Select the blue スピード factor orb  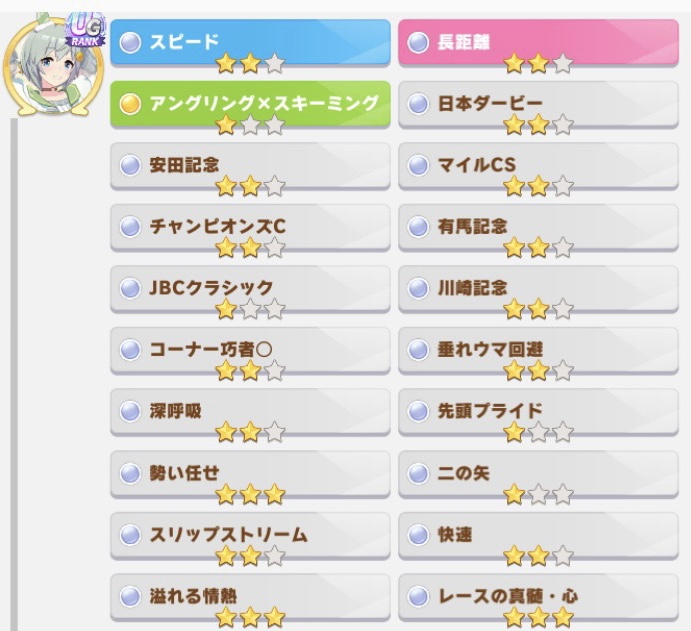130,43
